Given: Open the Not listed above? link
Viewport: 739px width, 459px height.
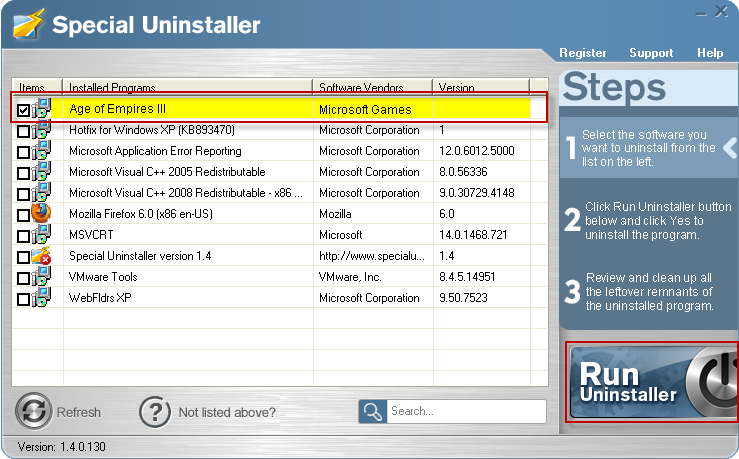Looking at the screenshot, I should (227, 412).
